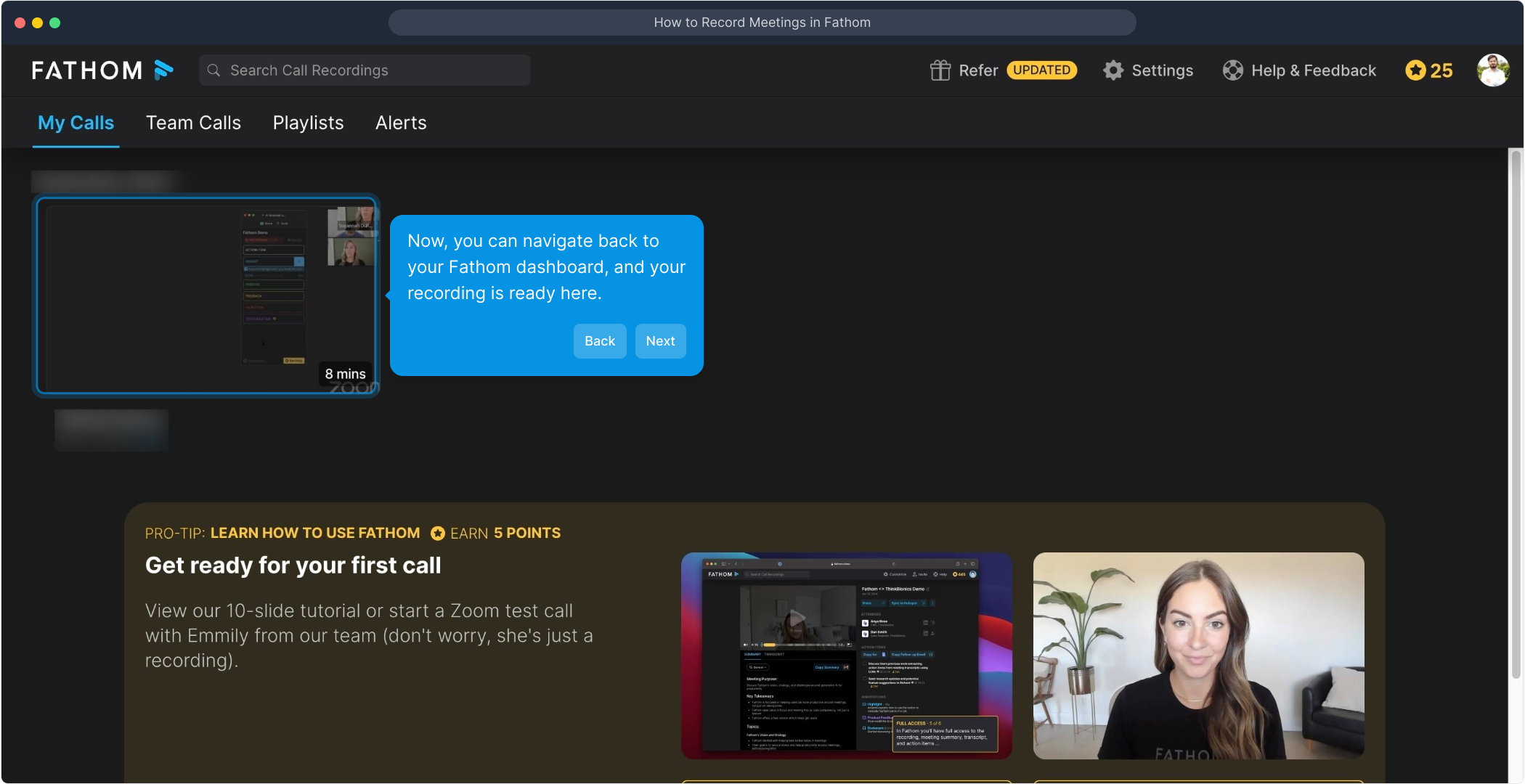
Task: Click the Help & Feedback lifebuoy icon
Action: click(1232, 70)
